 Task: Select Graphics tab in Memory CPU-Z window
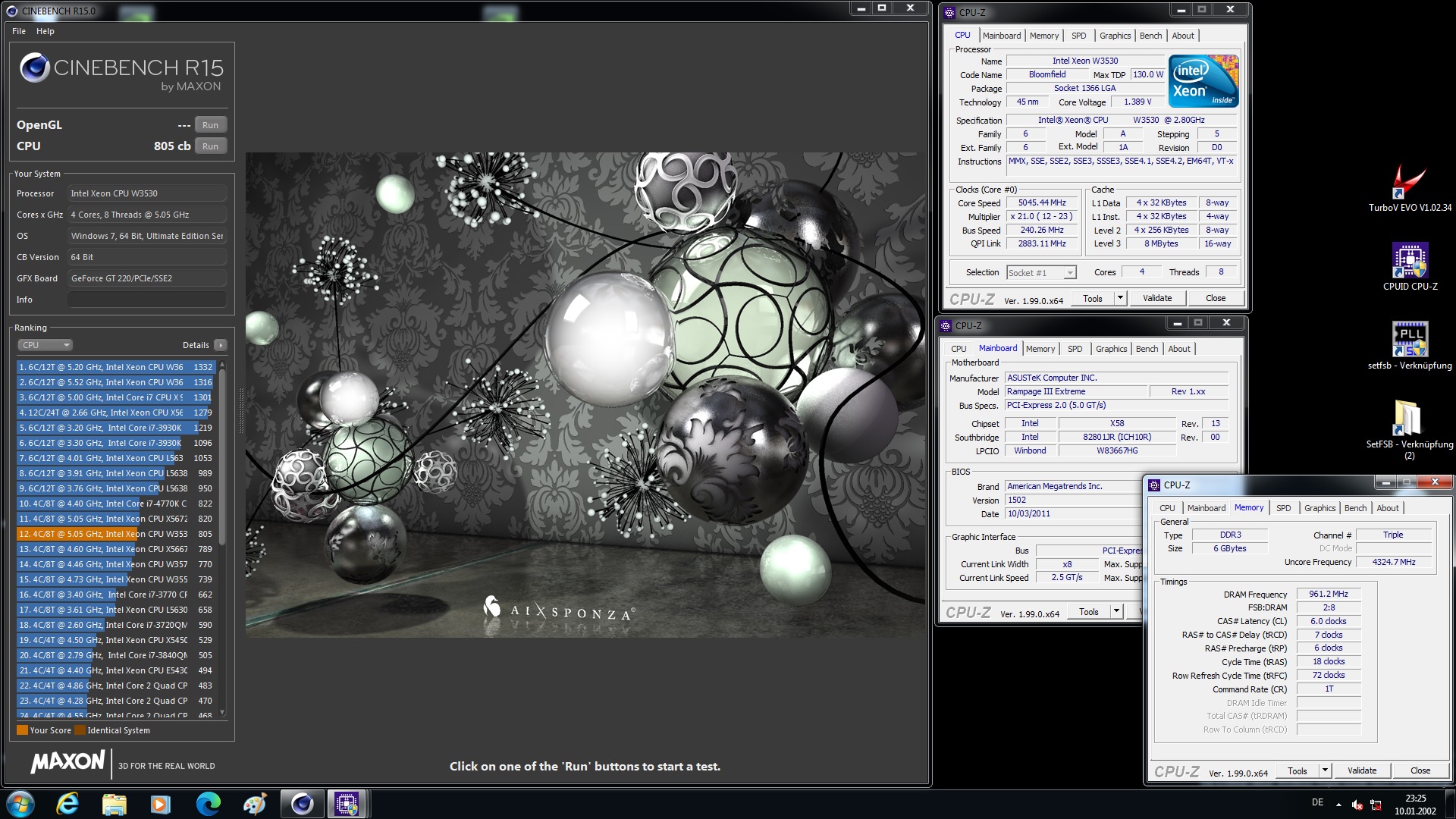[x=1319, y=508]
